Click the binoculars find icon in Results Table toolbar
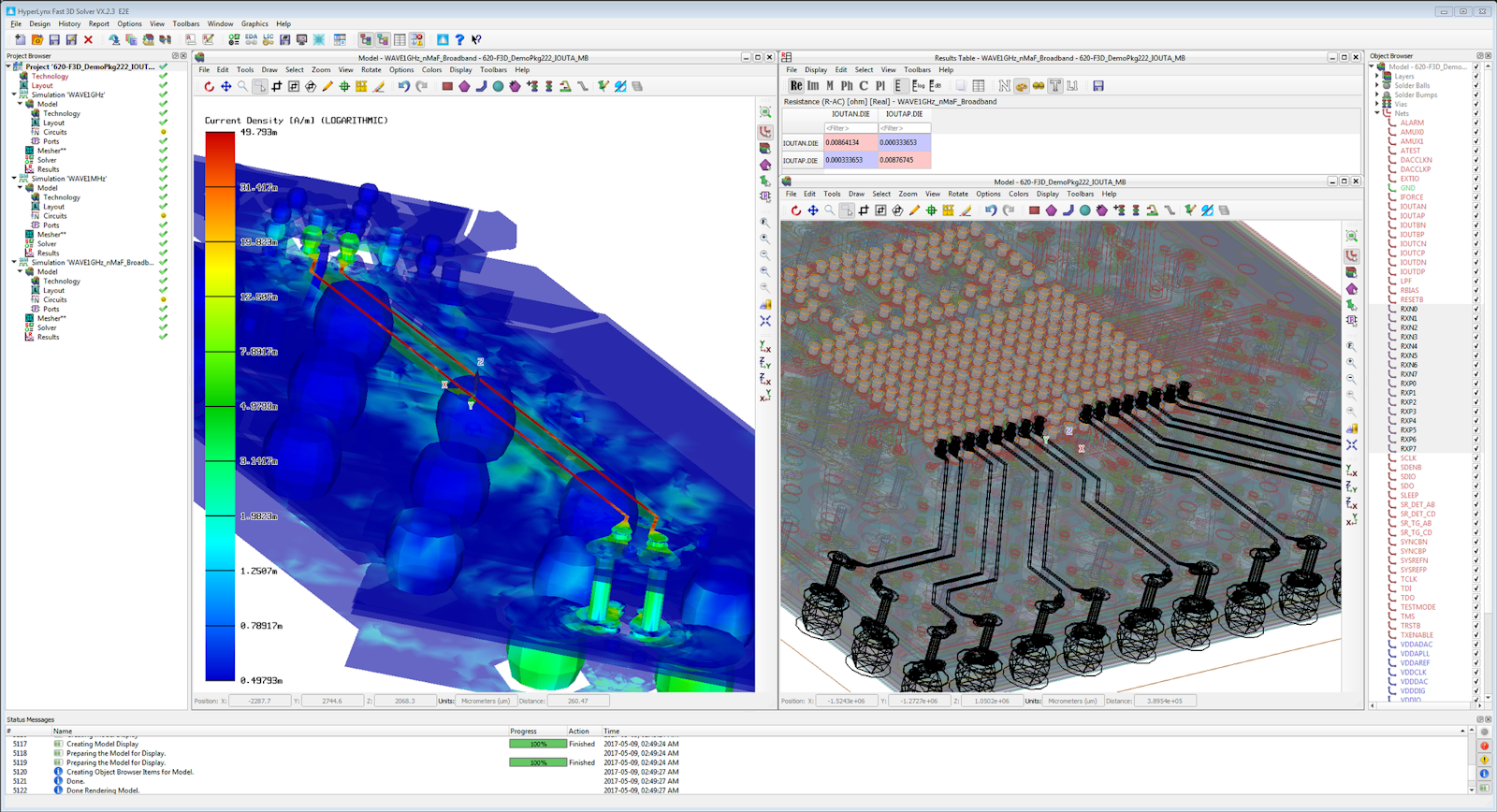The height and width of the screenshot is (812, 1497). coord(1039,85)
